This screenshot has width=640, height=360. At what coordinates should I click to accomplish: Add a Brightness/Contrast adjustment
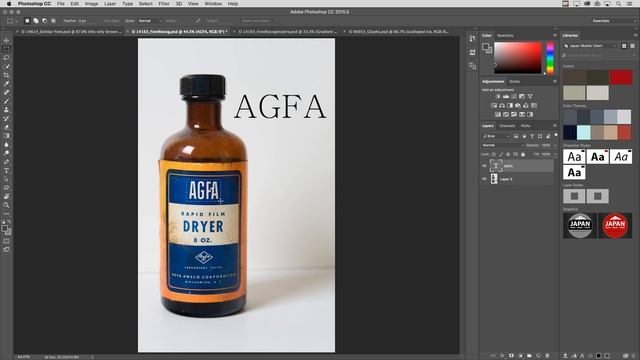click(x=498, y=97)
